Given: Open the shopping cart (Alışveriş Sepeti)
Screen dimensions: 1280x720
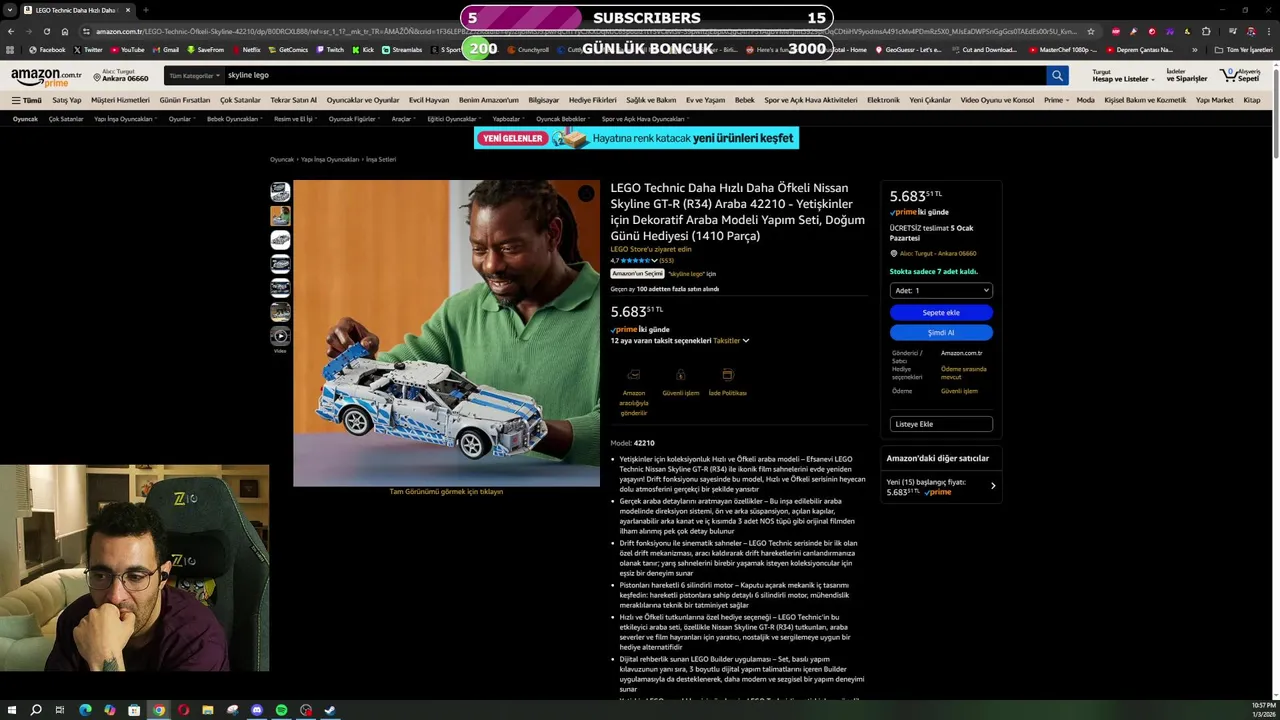Looking at the screenshot, I should tap(1241, 75).
